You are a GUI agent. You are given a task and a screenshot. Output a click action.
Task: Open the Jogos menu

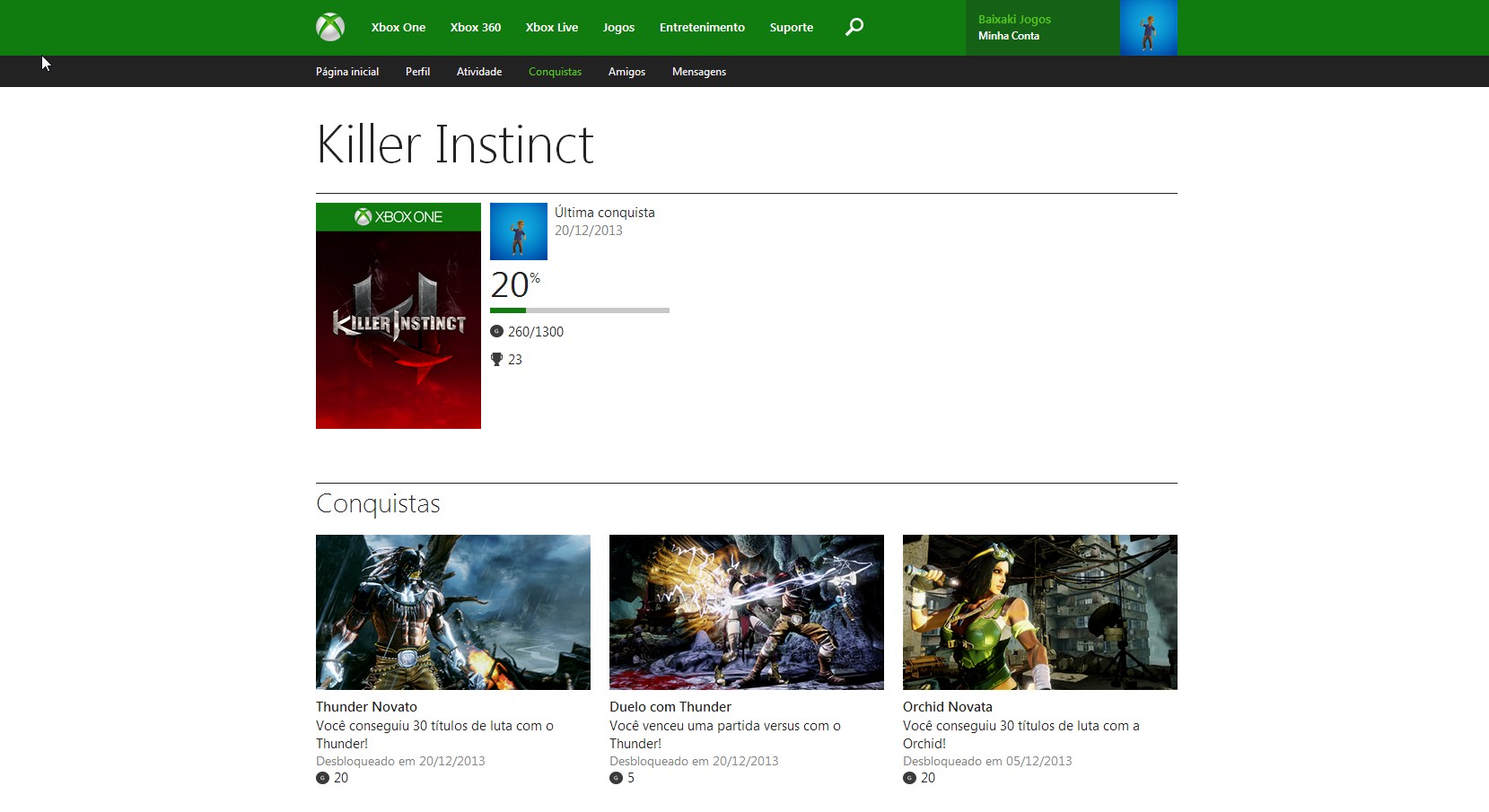(x=618, y=28)
